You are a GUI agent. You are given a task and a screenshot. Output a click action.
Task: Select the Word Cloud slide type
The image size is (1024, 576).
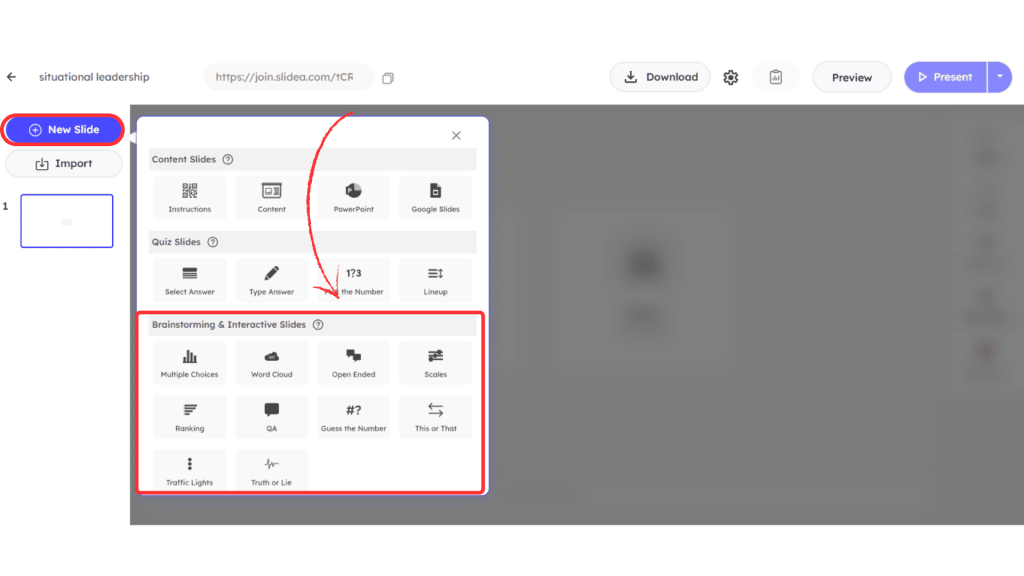coord(272,362)
